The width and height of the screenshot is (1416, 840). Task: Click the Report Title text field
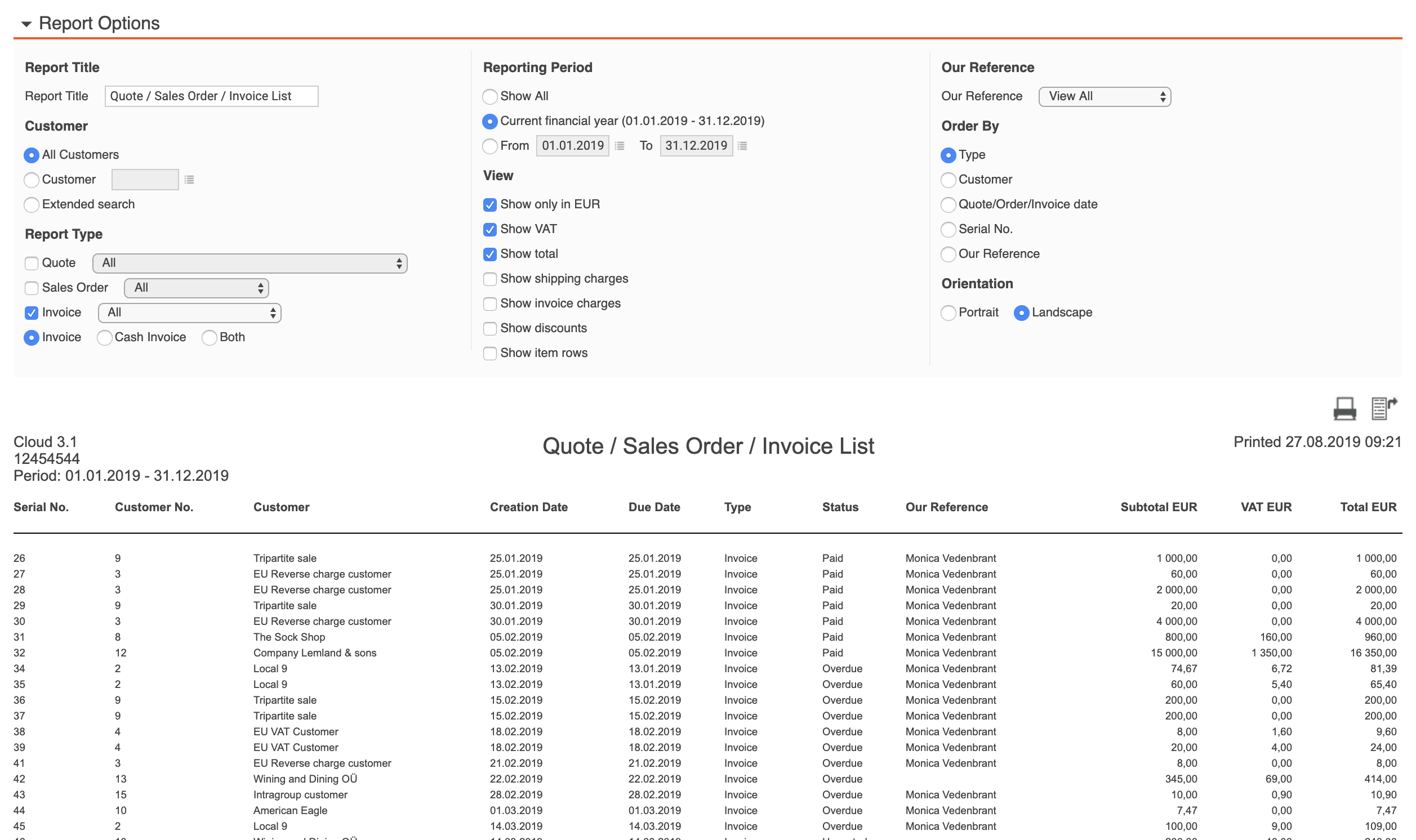click(211, 96)
